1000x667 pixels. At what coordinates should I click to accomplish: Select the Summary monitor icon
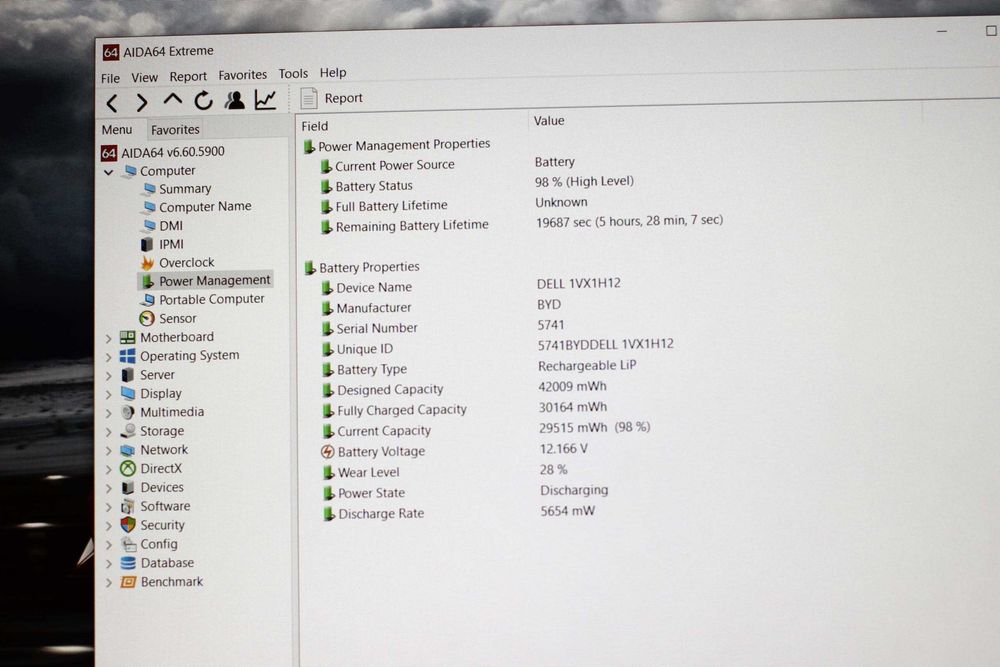[150, 189]
